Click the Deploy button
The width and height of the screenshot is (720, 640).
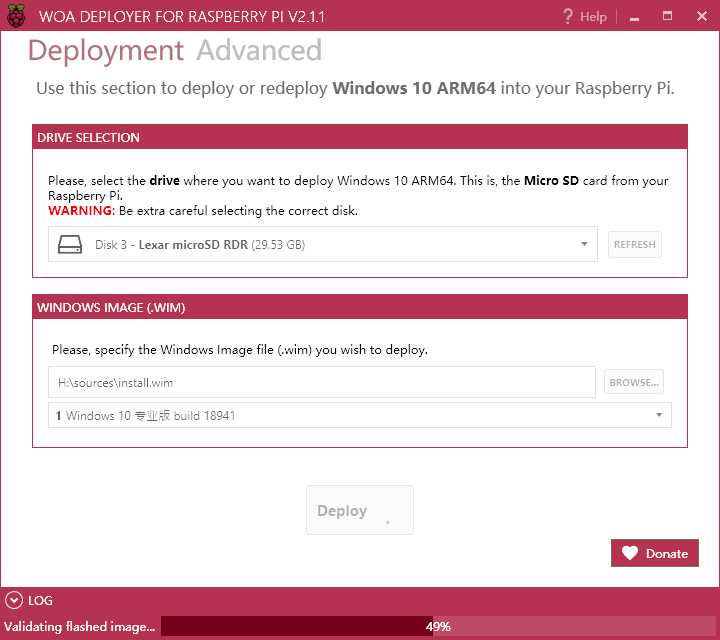click(x=360, y=510)
